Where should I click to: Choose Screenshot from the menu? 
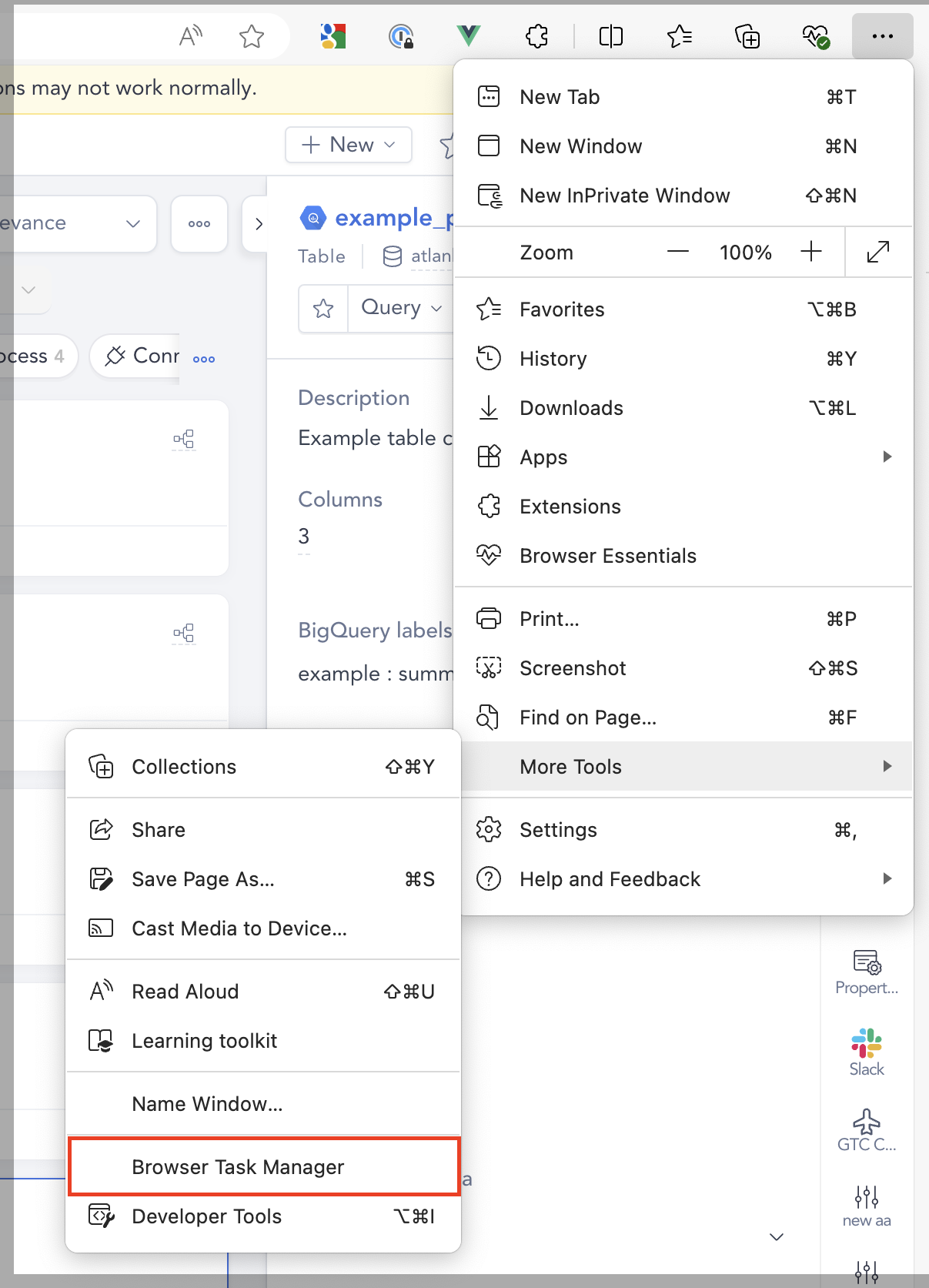point(683,668)
